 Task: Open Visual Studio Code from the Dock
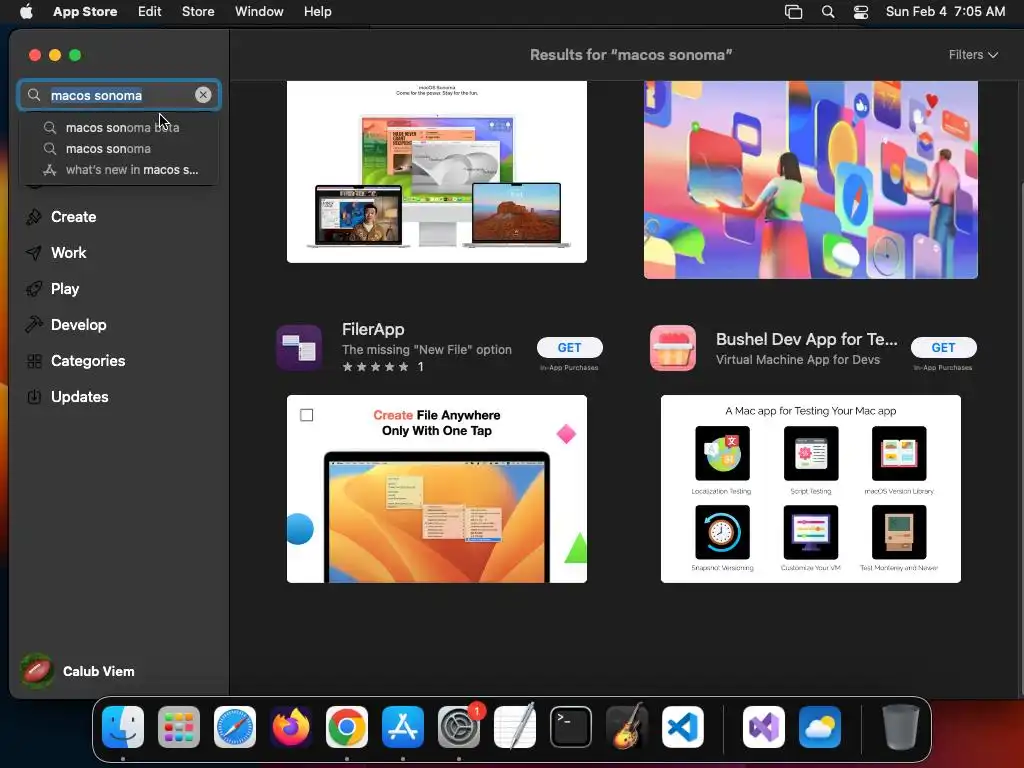click(683, 727)
